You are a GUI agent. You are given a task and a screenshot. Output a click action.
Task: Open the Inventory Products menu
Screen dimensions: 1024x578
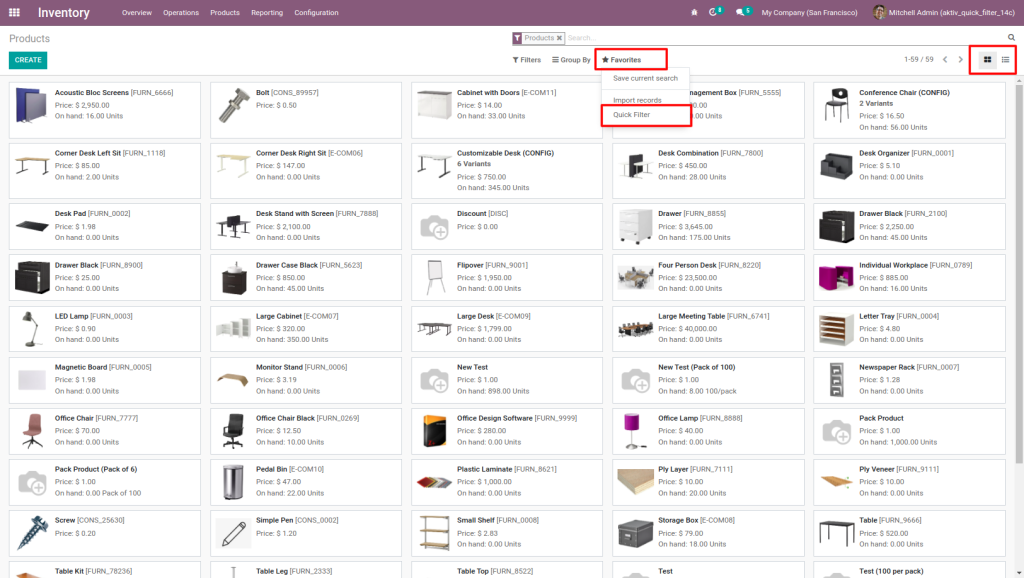(x=224, y=12)
